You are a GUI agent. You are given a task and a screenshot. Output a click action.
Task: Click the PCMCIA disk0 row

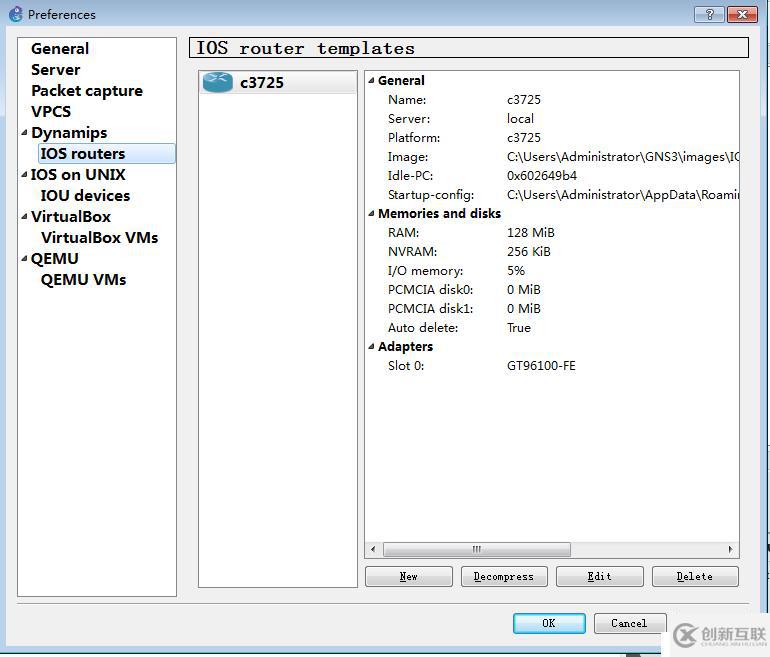tap(552, 290)
